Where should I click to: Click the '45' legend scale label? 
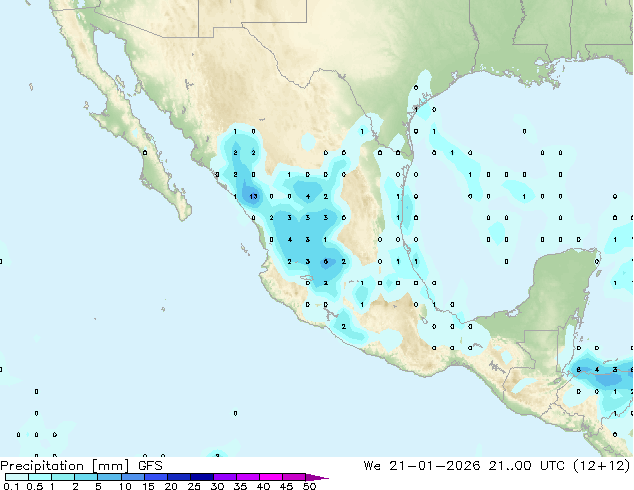click(286, 486)
